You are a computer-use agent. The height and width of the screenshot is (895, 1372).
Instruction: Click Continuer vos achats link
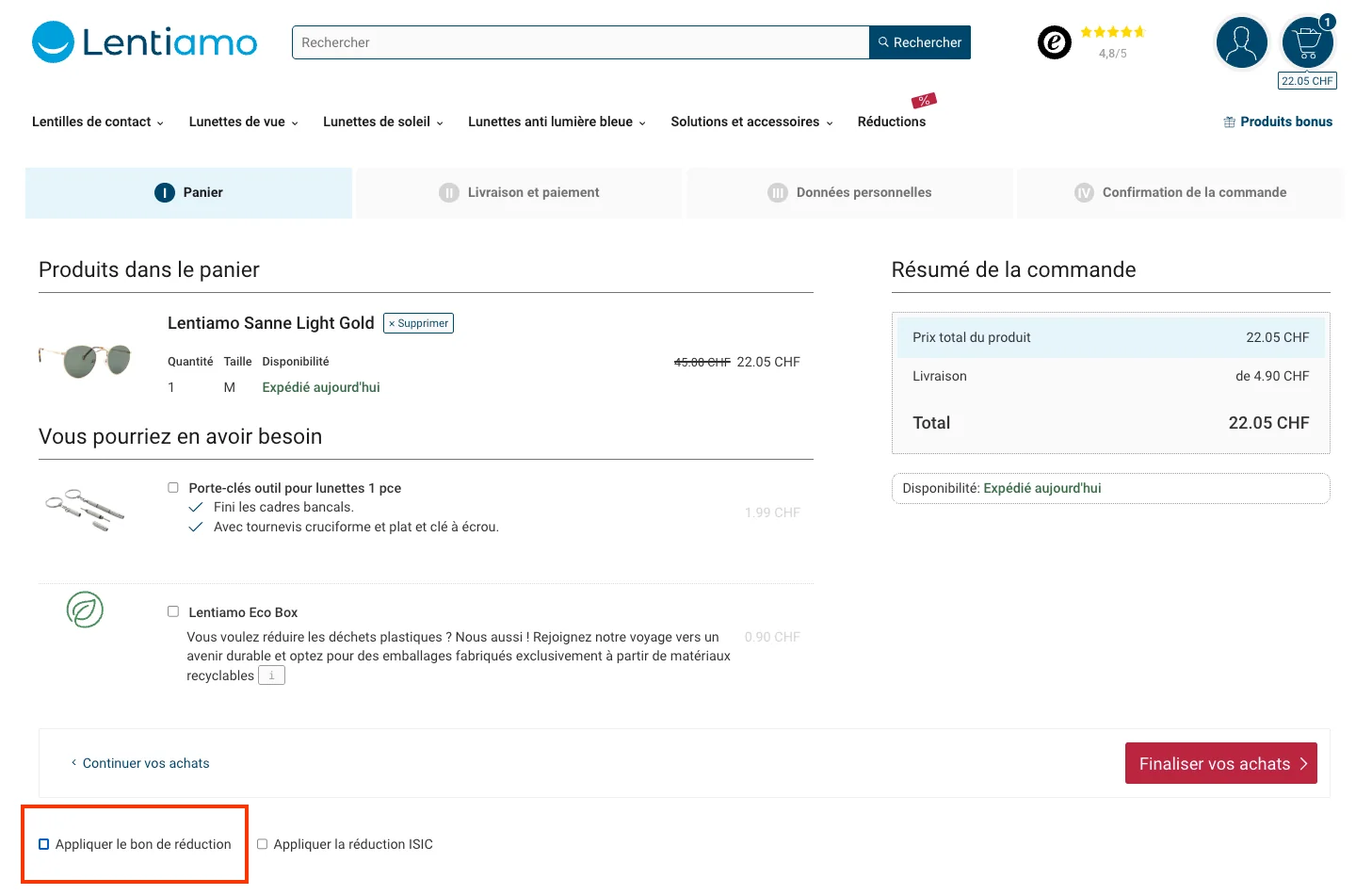pyautogui.click(x=140, y=763)
